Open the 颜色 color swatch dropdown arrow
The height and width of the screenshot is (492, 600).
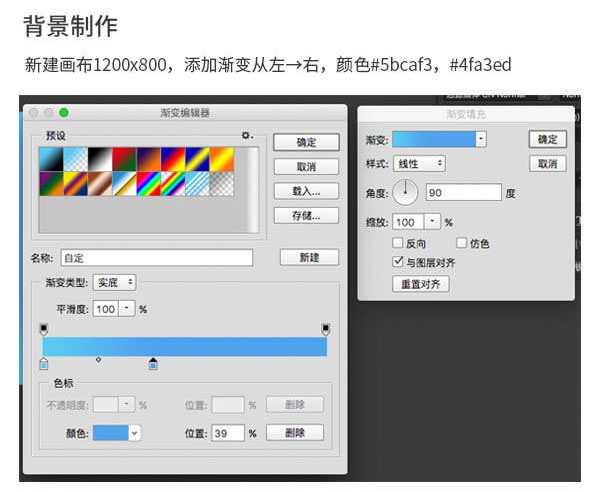(x=135, y=433)
